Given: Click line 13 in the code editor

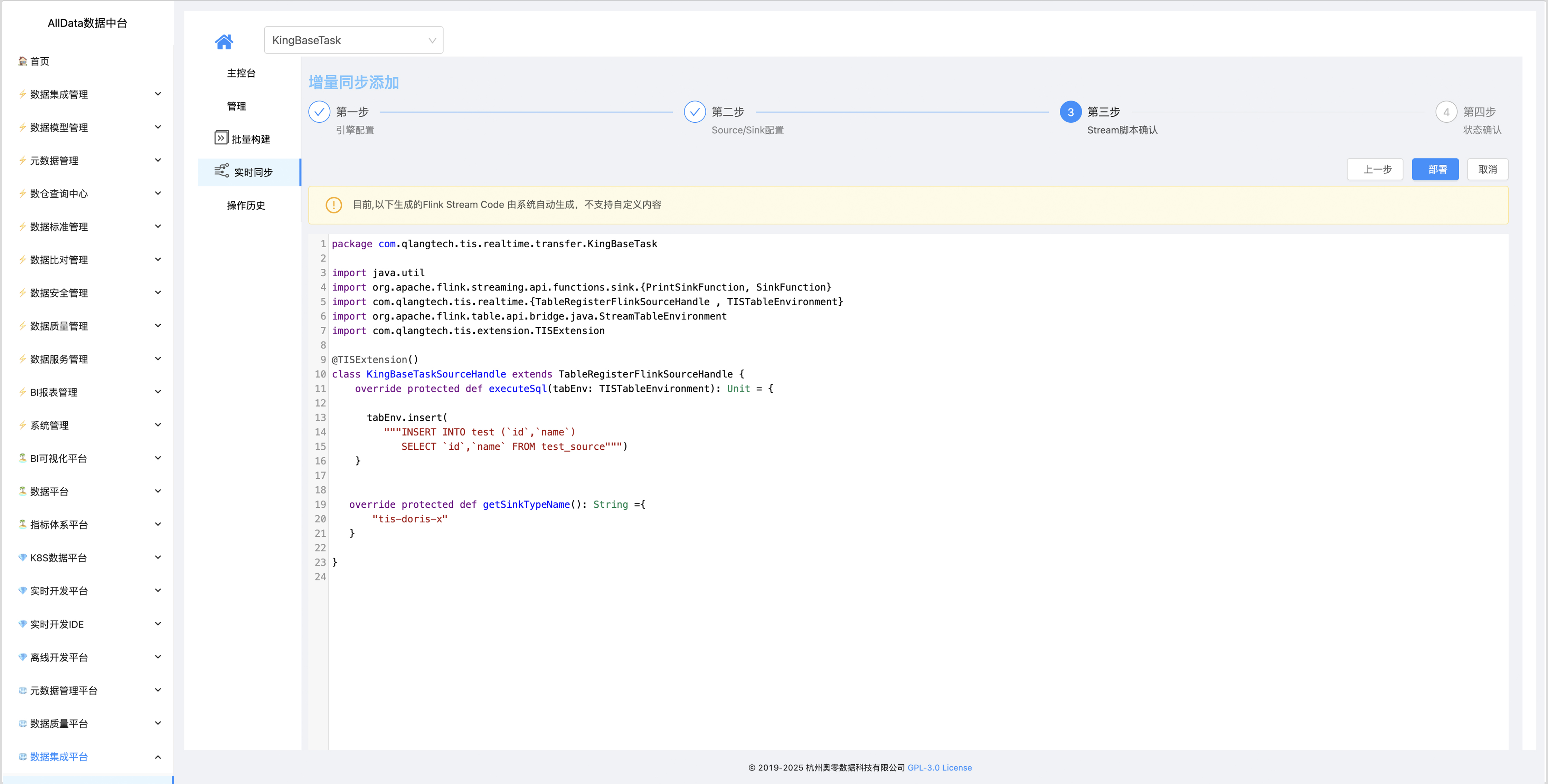Looking at the screenshot, I should point(406,418).
